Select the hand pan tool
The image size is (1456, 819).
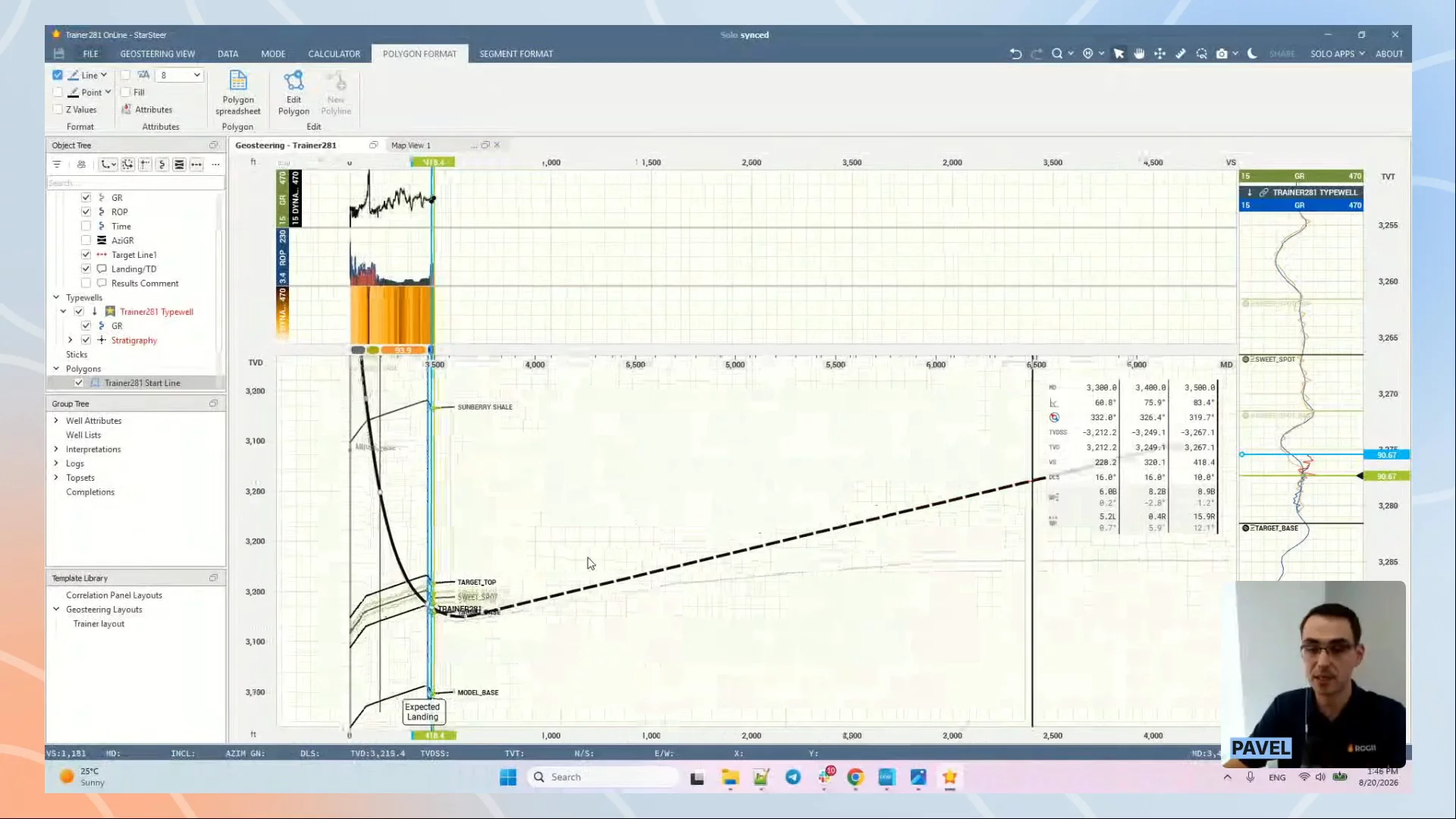[x=1139, y=54]
